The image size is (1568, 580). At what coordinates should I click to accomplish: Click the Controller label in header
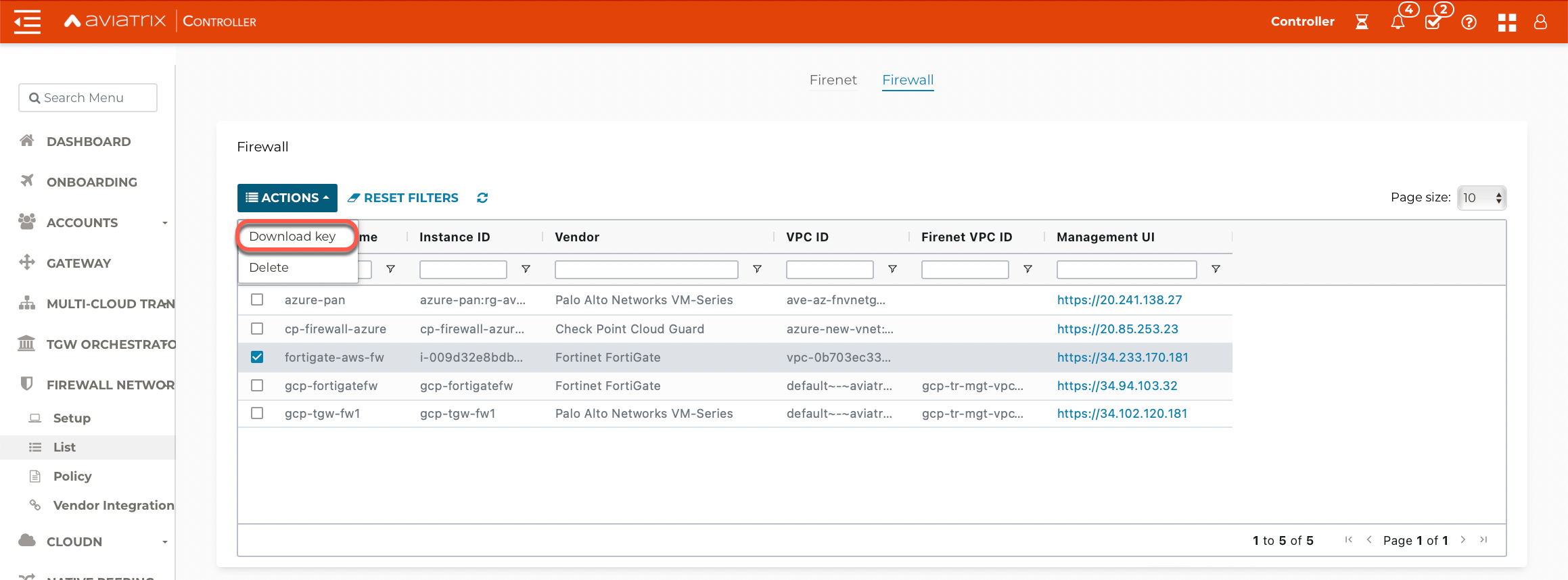pyautogui.click(x=1303, y=22)
